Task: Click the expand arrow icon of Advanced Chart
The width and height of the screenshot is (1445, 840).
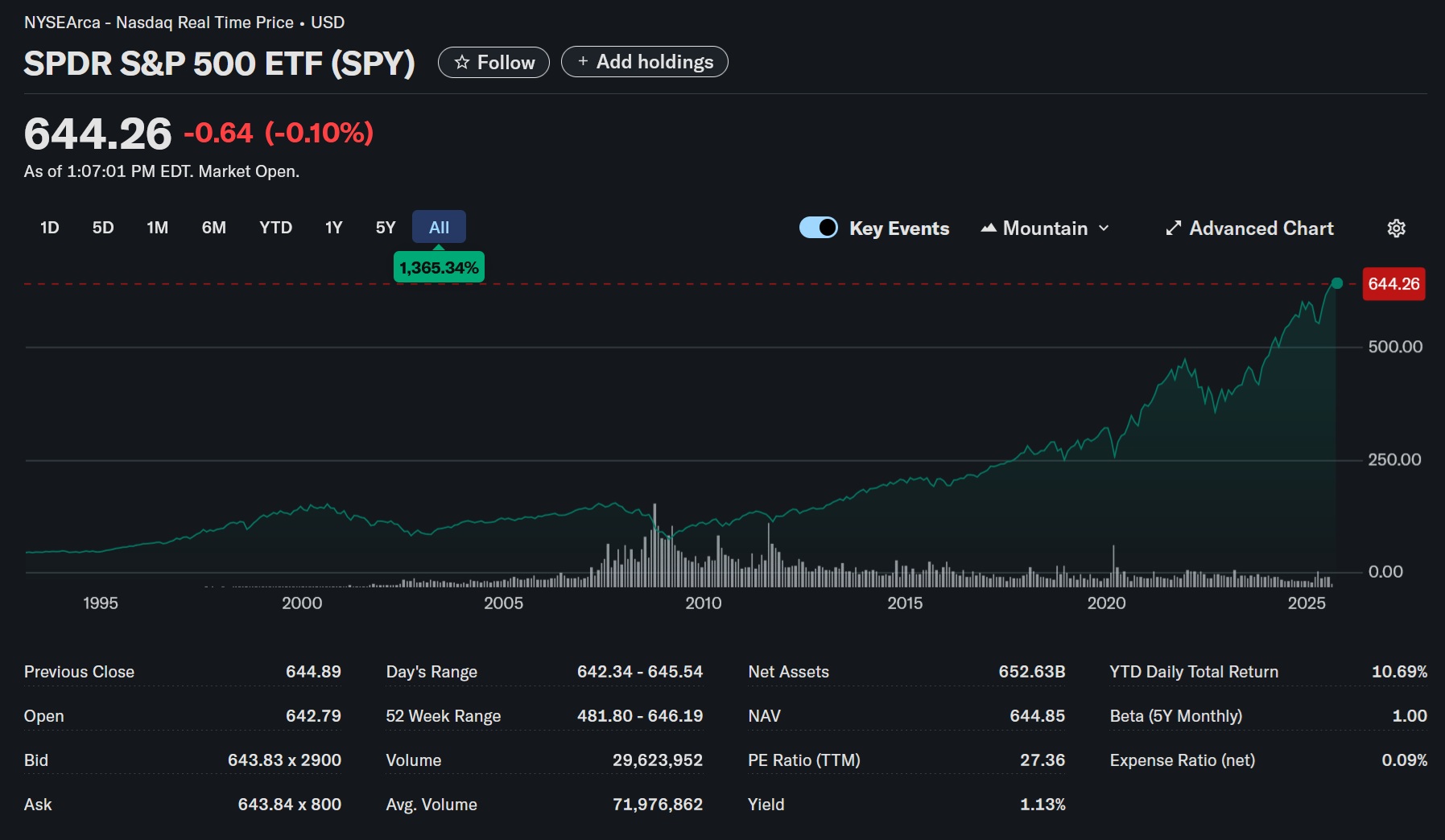Action: pyautogui.click(x=1174, y=229)
